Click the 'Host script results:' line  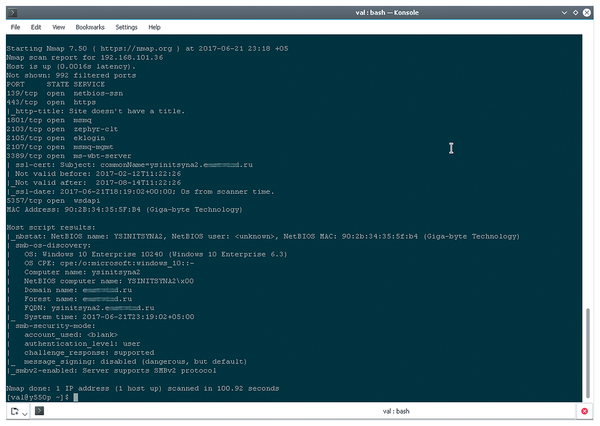click(x=51, y=227)
